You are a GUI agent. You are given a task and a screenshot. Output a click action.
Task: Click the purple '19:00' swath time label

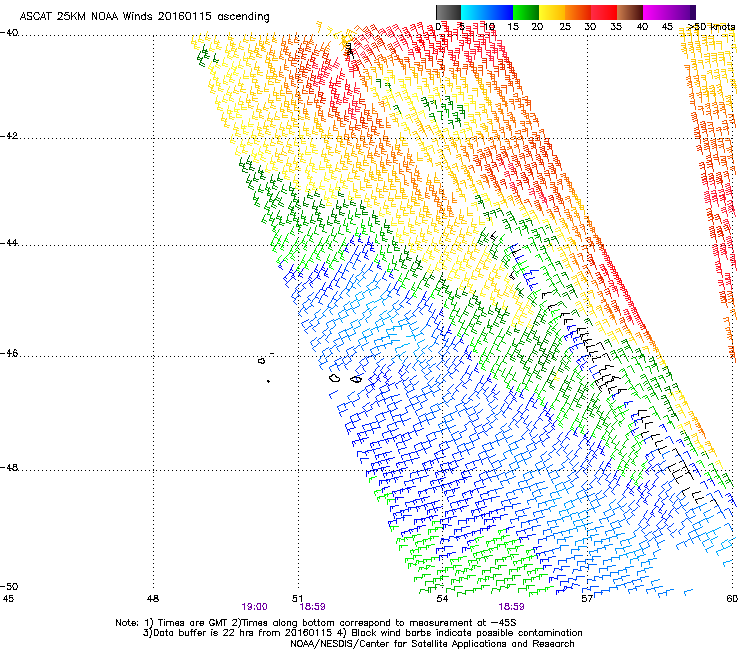coord(254,607)
